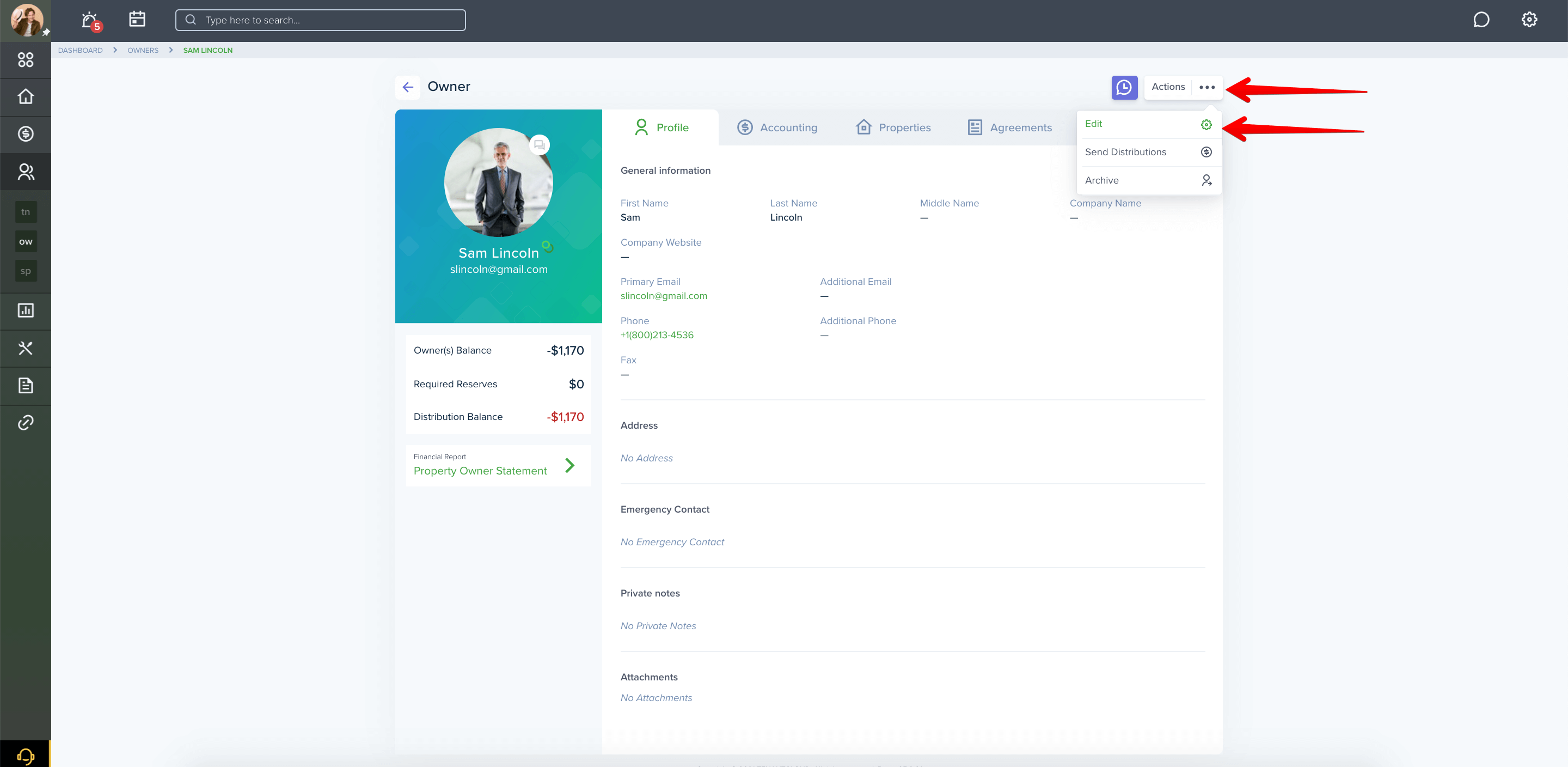Switch to the Agreements tab
This screenshot has width=1568, height=767.
(1009, 127)
